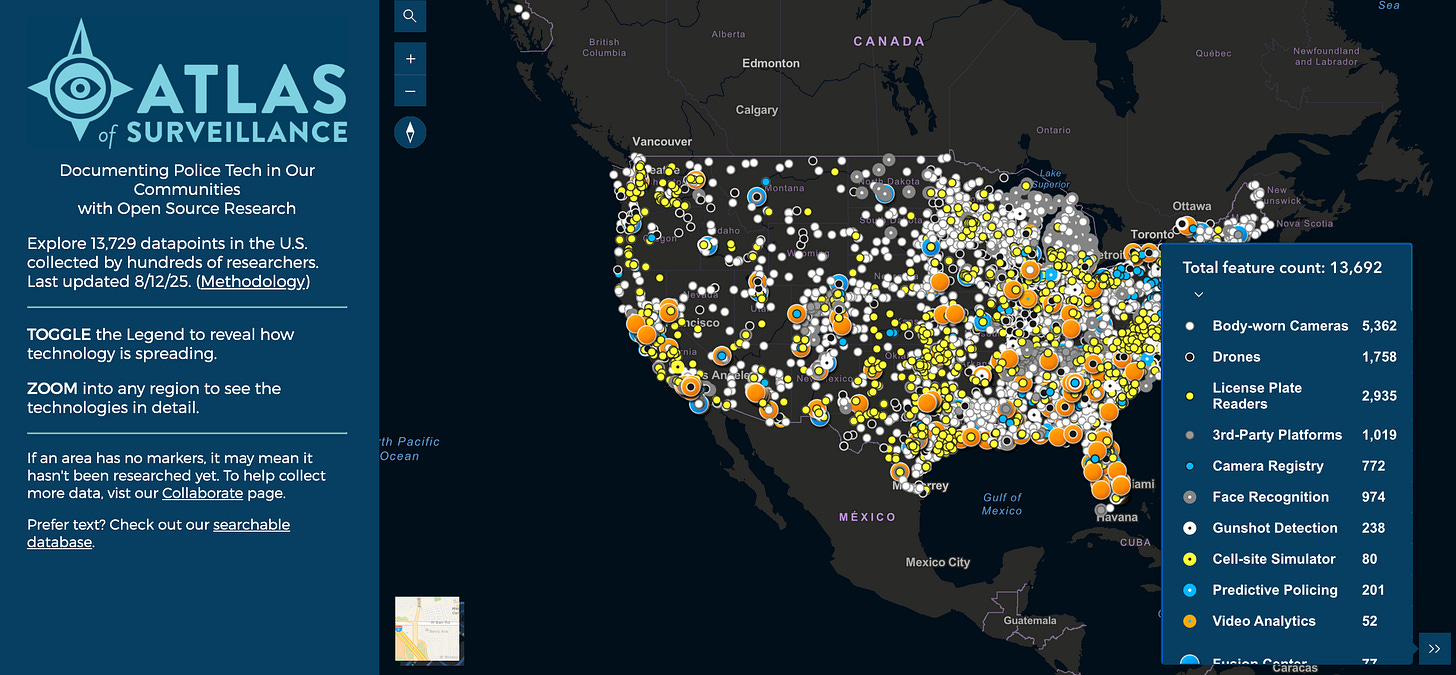Open the map search tool
The image size is (1456, 675).
coord(410,16)
